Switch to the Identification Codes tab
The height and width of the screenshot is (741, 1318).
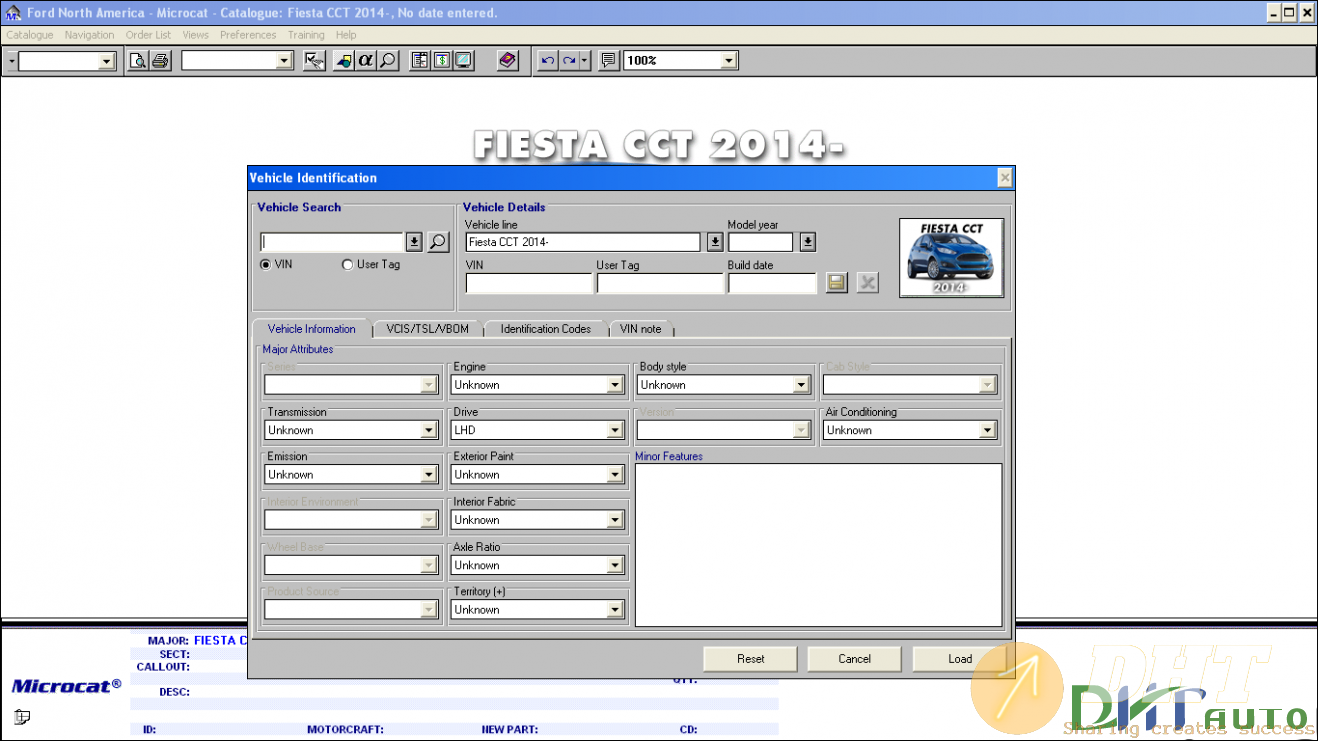pyautogui.click(x=545, y=329)
